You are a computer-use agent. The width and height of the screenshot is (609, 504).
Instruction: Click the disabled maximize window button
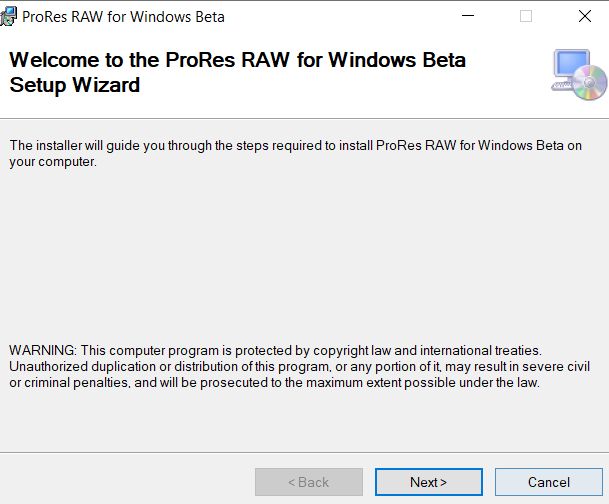pyautogui.click(x=526, y=16)
